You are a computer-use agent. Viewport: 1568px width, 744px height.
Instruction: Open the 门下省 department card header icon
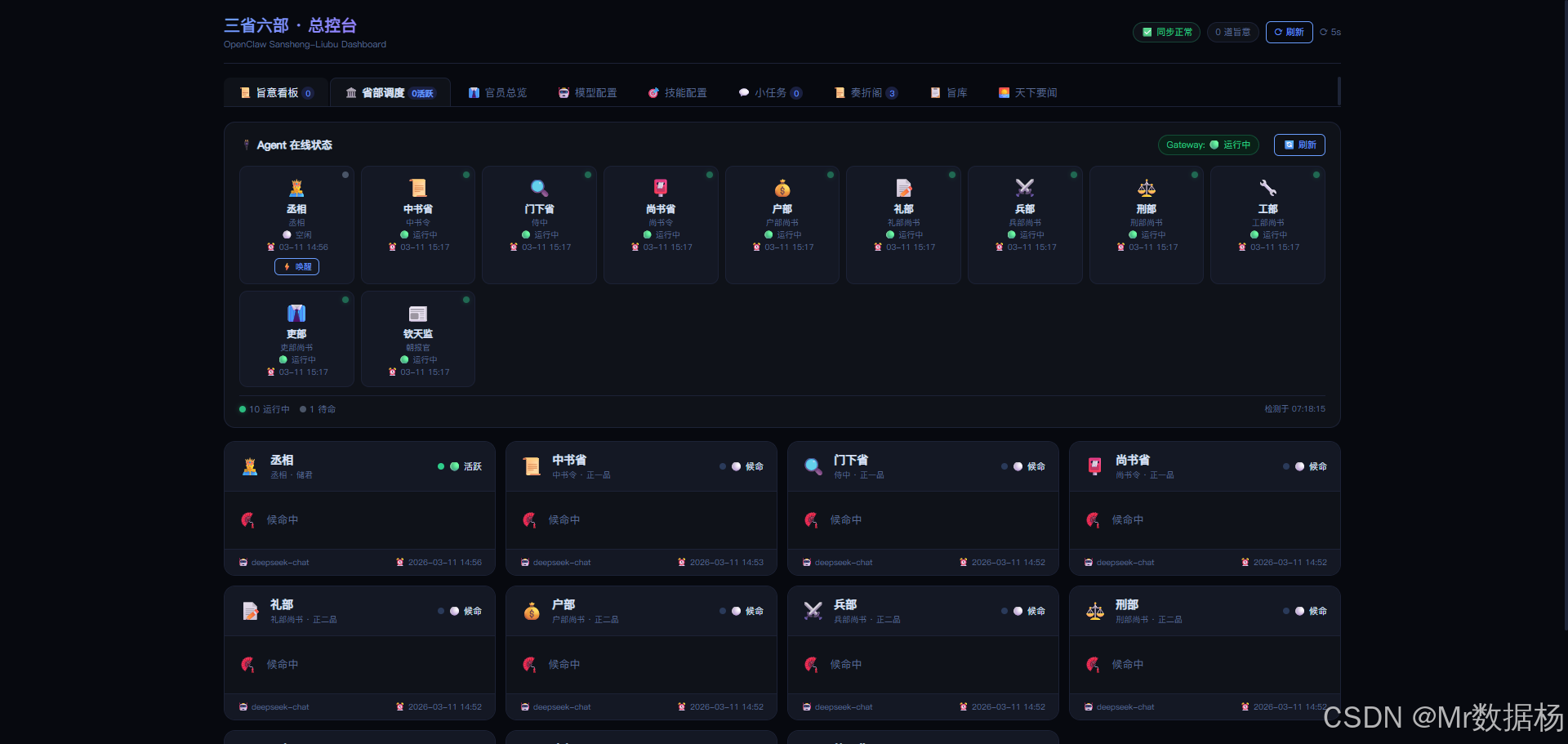click(x=813, y=466)
